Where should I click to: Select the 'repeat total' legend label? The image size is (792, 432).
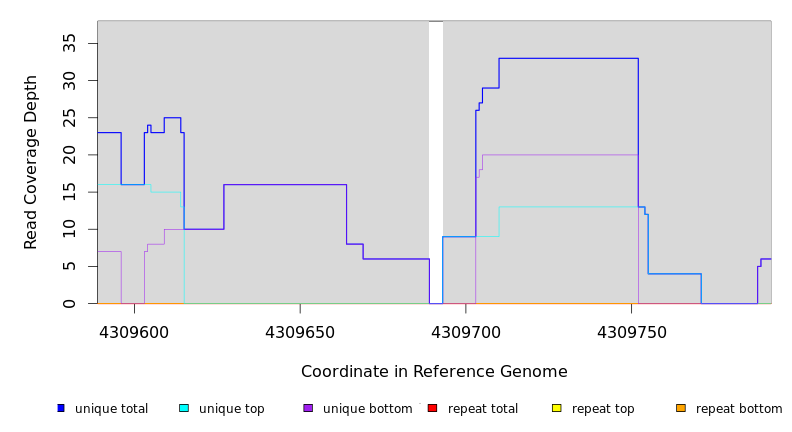coord(483,409)
